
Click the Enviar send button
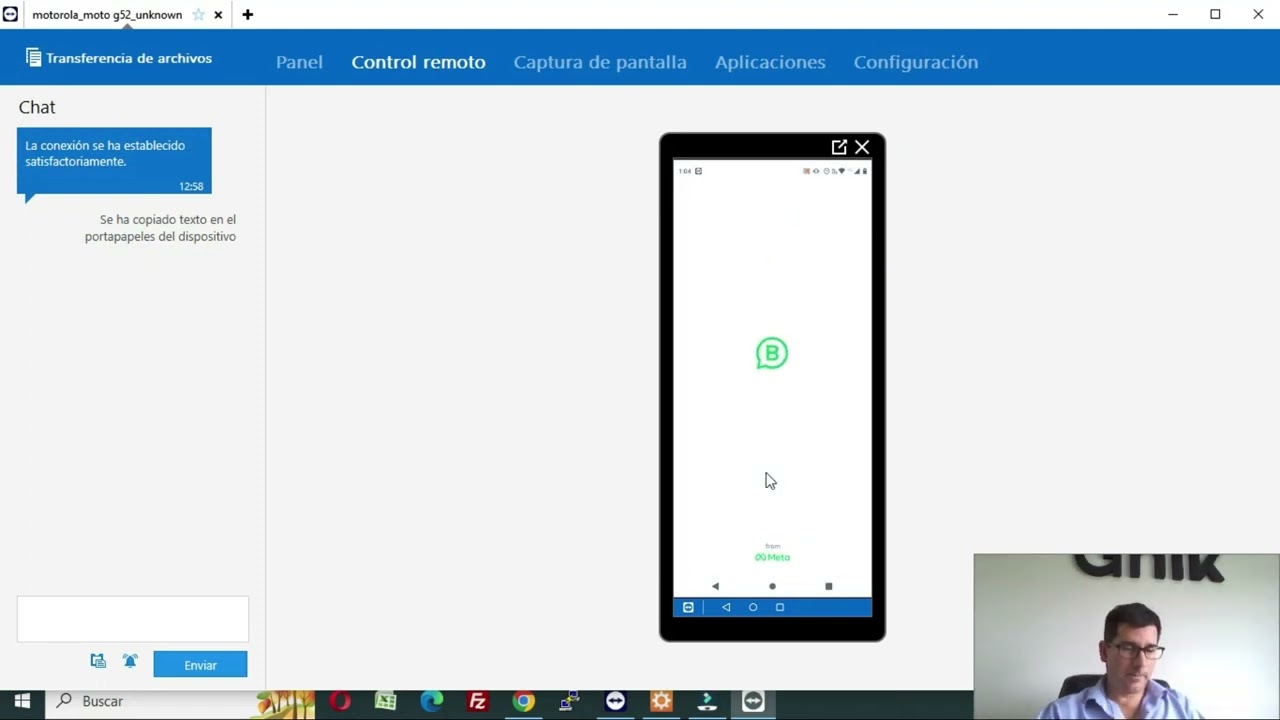click(x=200, y=665)
